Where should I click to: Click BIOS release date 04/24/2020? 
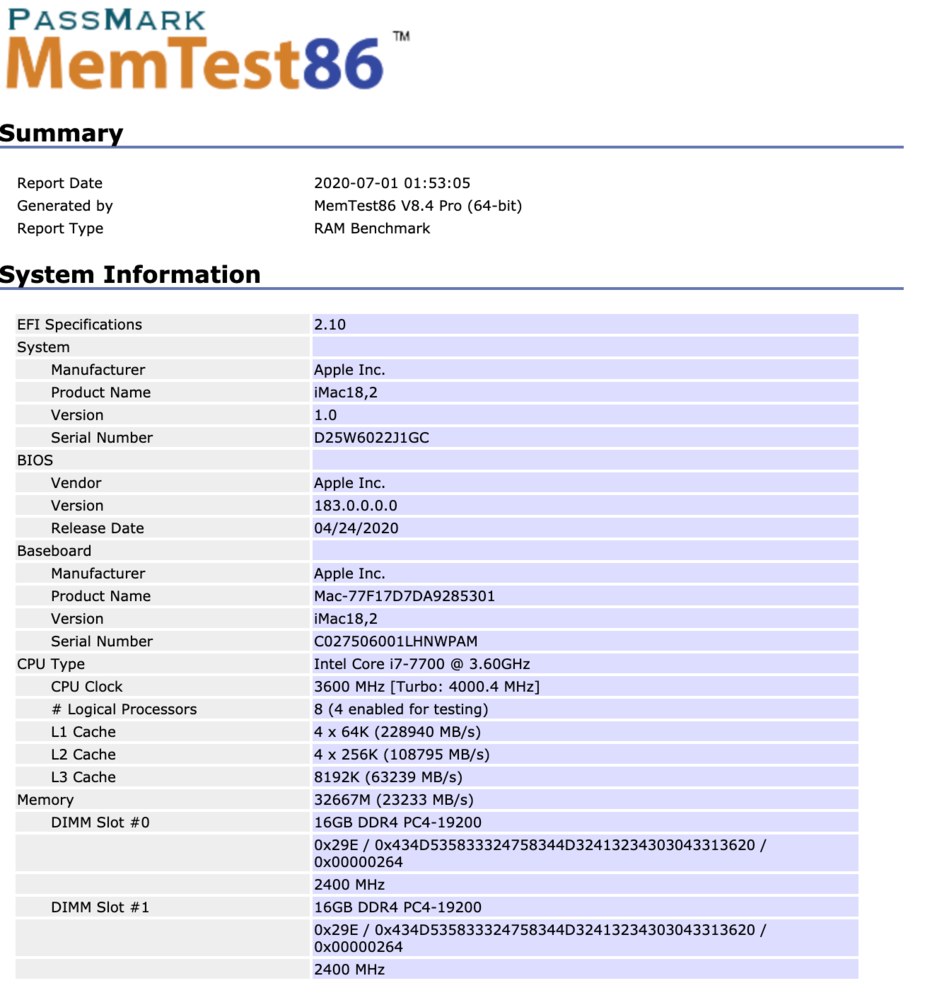coord(356,528)
